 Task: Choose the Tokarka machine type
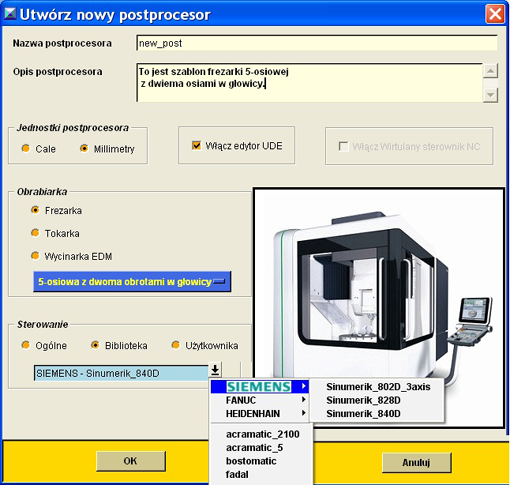[x=35, y=233]
